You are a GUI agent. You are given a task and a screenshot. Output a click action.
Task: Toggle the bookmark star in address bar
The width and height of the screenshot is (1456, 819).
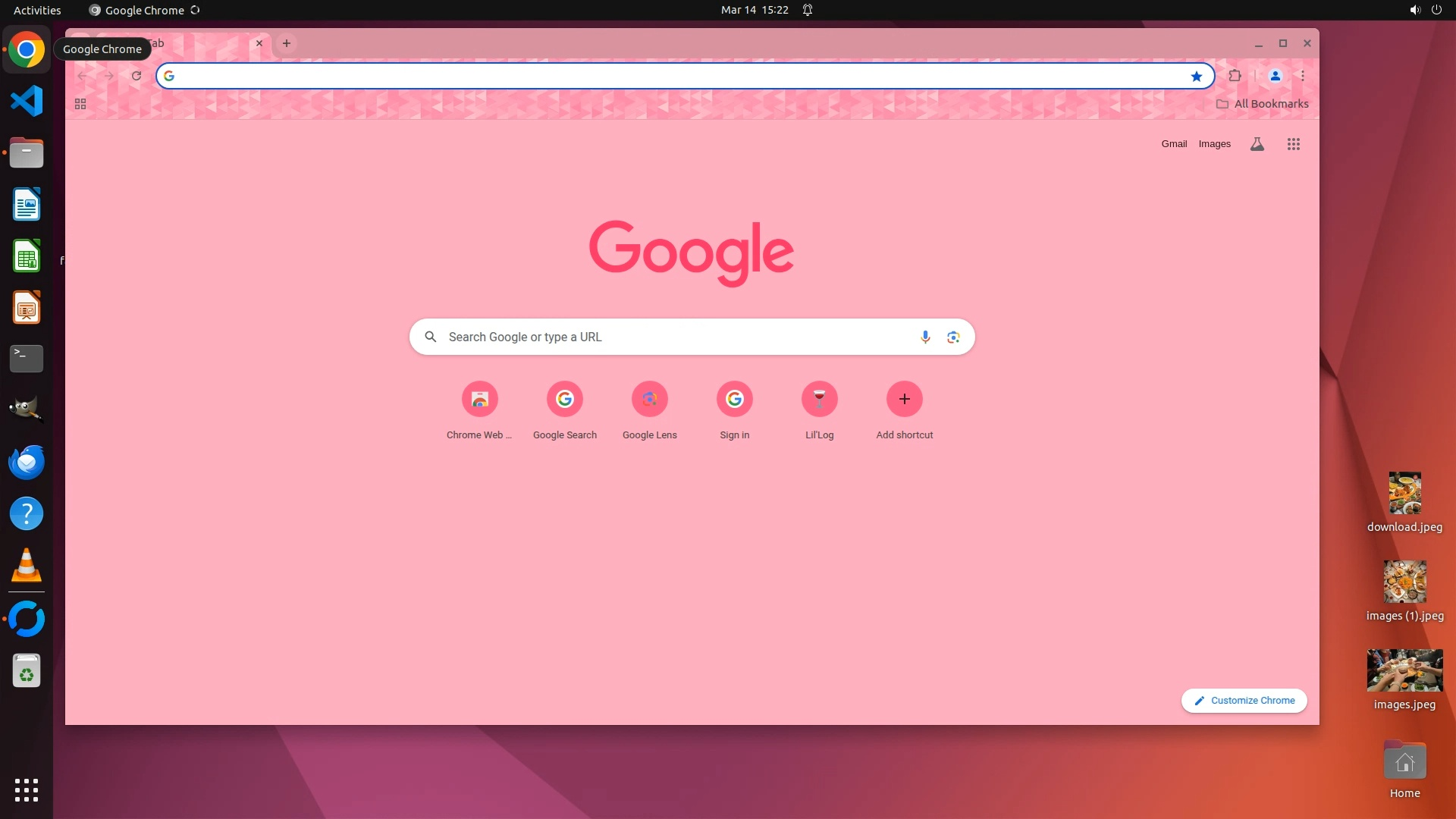(x=1197, y=76)
